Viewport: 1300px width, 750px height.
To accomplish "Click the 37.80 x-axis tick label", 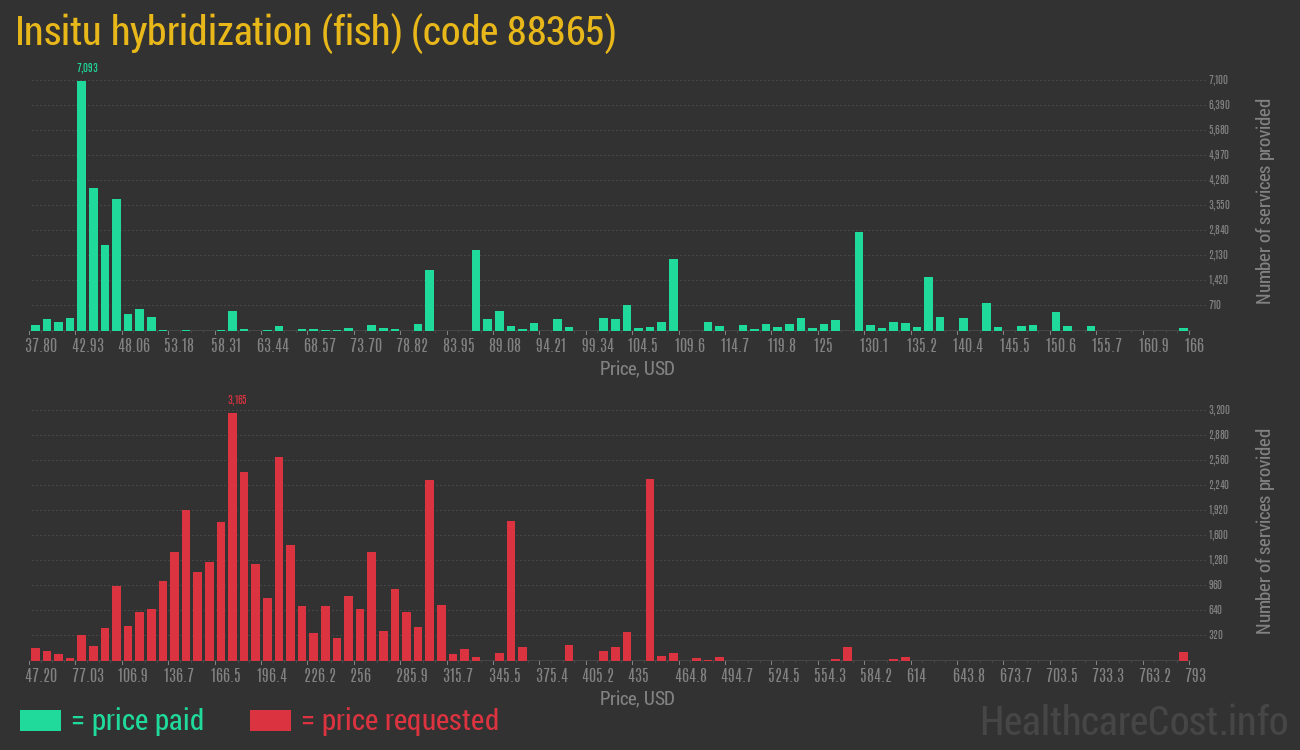I will [42, 346].
